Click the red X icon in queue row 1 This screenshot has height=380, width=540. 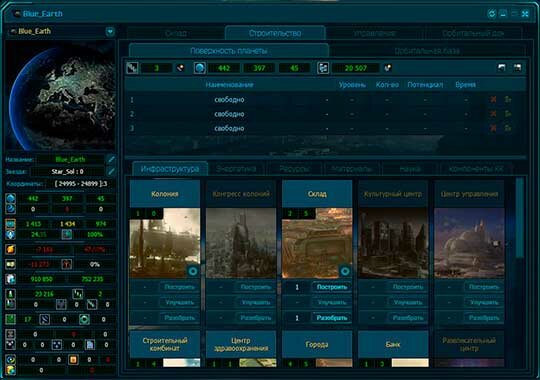(x=494, y=100)
